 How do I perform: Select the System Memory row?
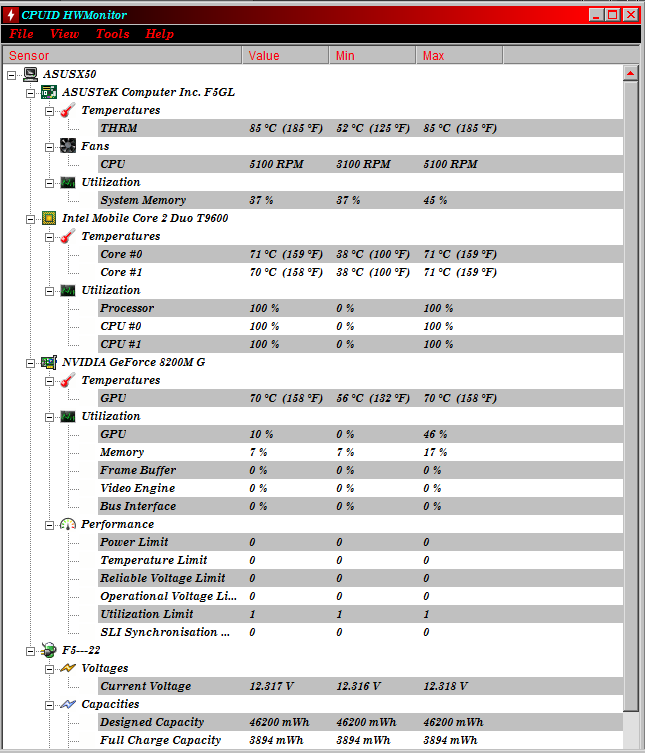coord(360,200)
